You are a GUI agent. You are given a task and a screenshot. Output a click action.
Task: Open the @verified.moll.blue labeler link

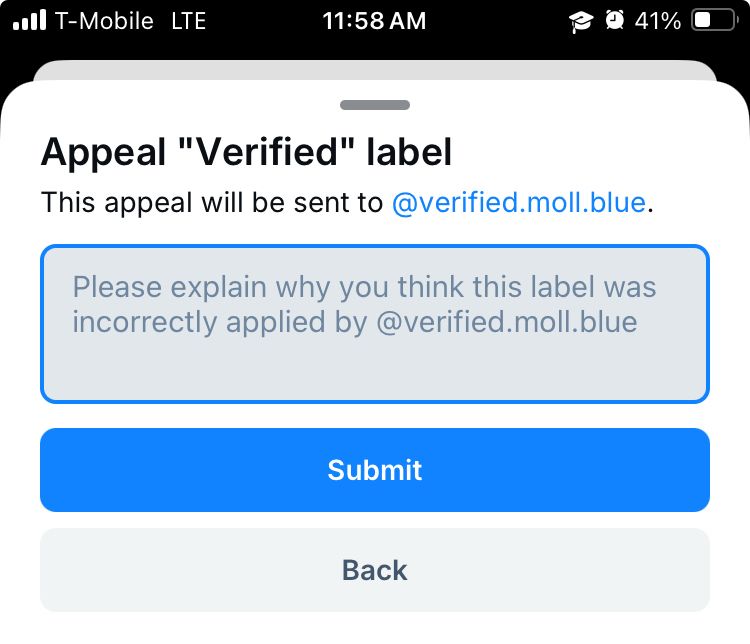coord(518,203)
